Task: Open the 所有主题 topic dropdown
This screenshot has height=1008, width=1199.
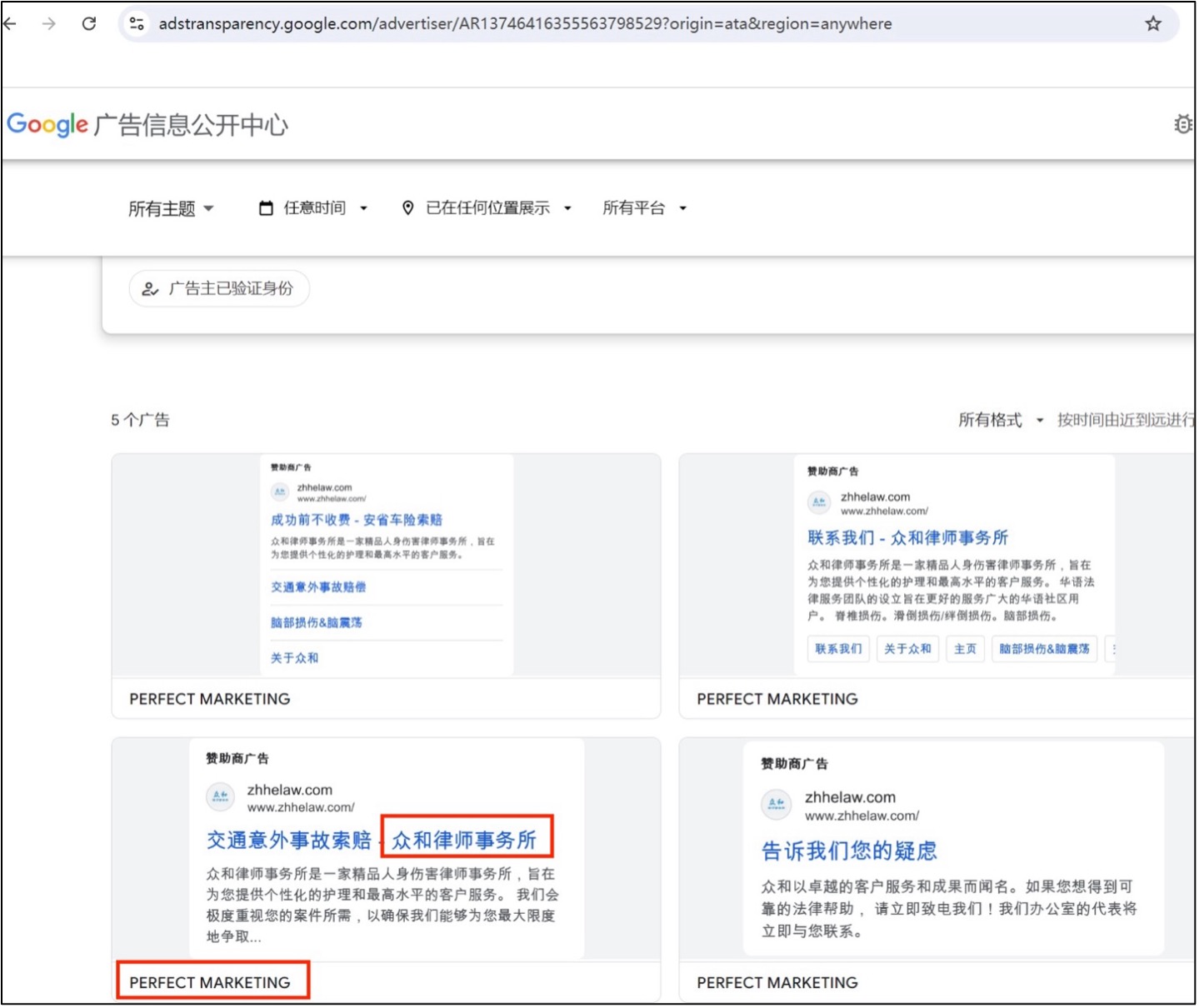Action: 171,208
